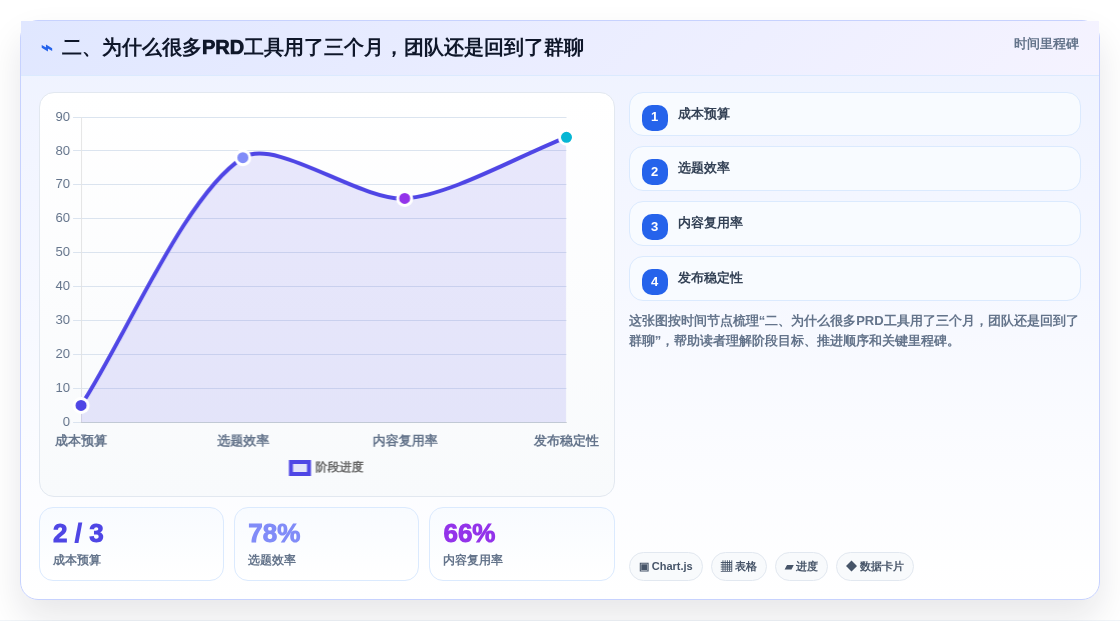This screenshot has width=1120, height=621.
Task: Click the 78% 选题效率 stat card
Action: tap(326, 544)
